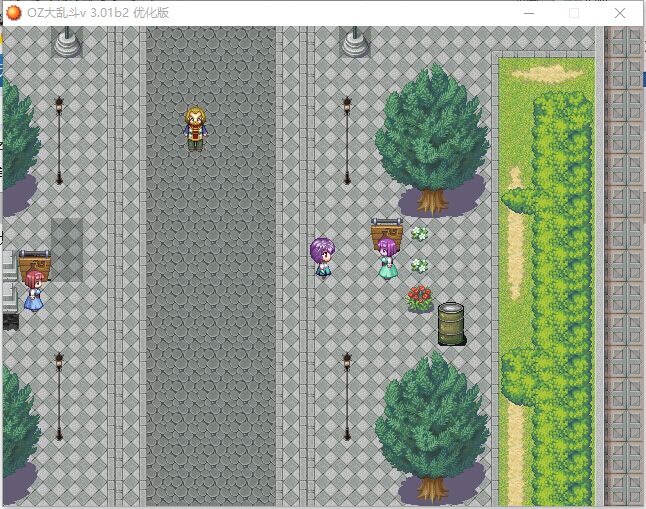Viewport: 646px width, 509px height.
Task: Click the orange app icon in title bar
Action: coord(14,13)
